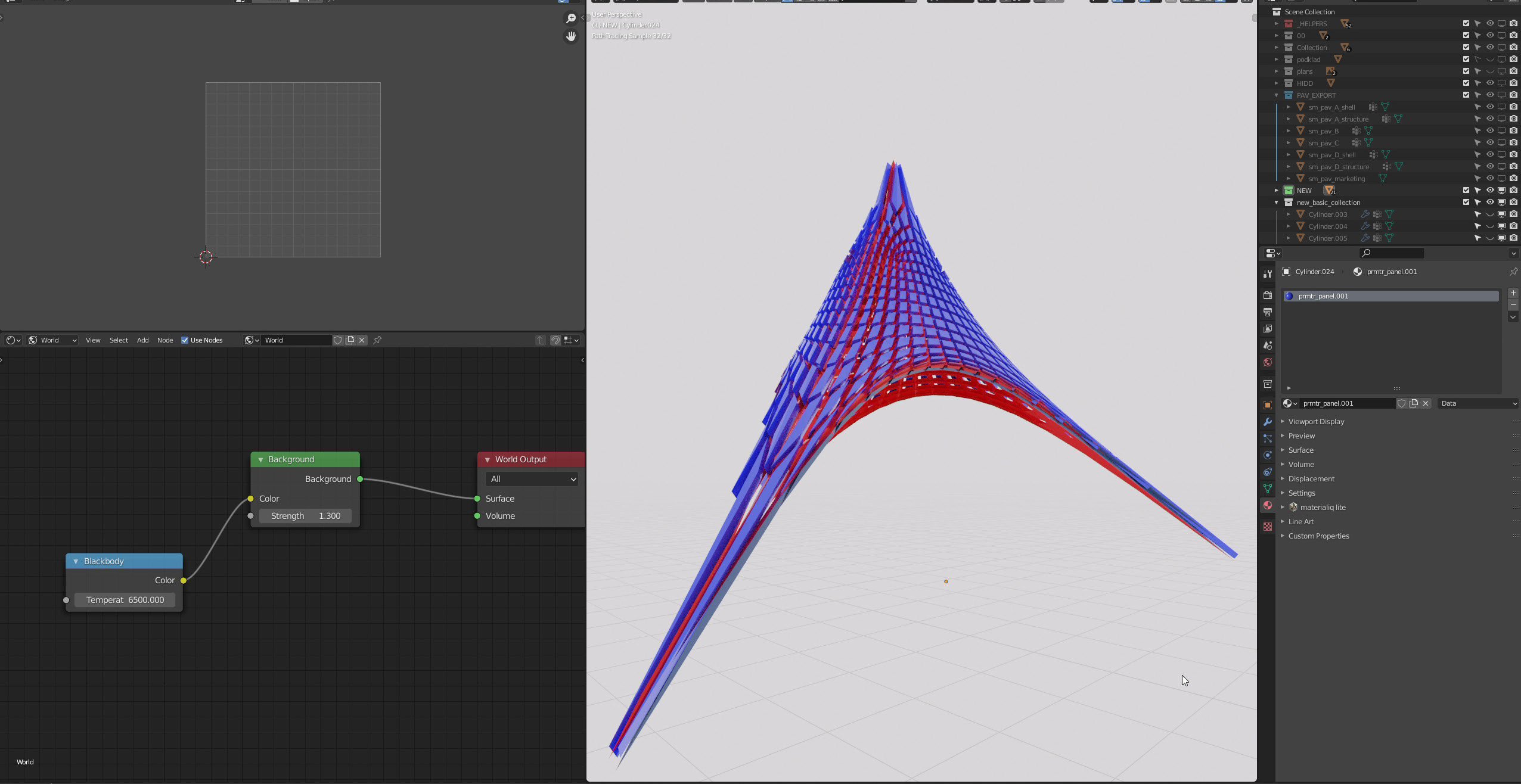Screen dimensions: 1521x784
Task: Hide sm_pav_B with its eye icon
Action: pyautogui.click(x=1489, y=131)
